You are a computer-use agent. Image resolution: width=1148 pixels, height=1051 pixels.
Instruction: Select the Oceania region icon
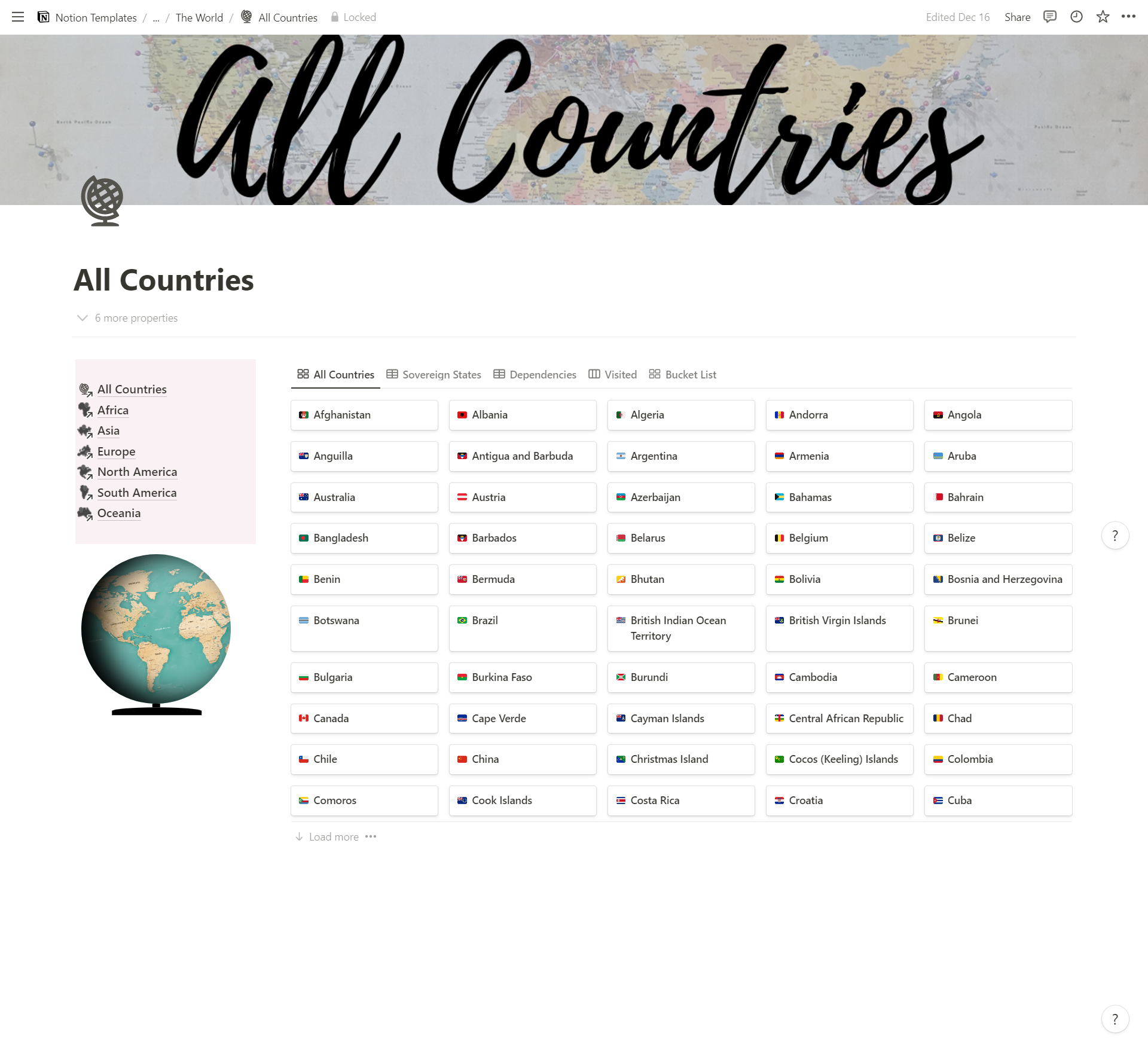85,512
